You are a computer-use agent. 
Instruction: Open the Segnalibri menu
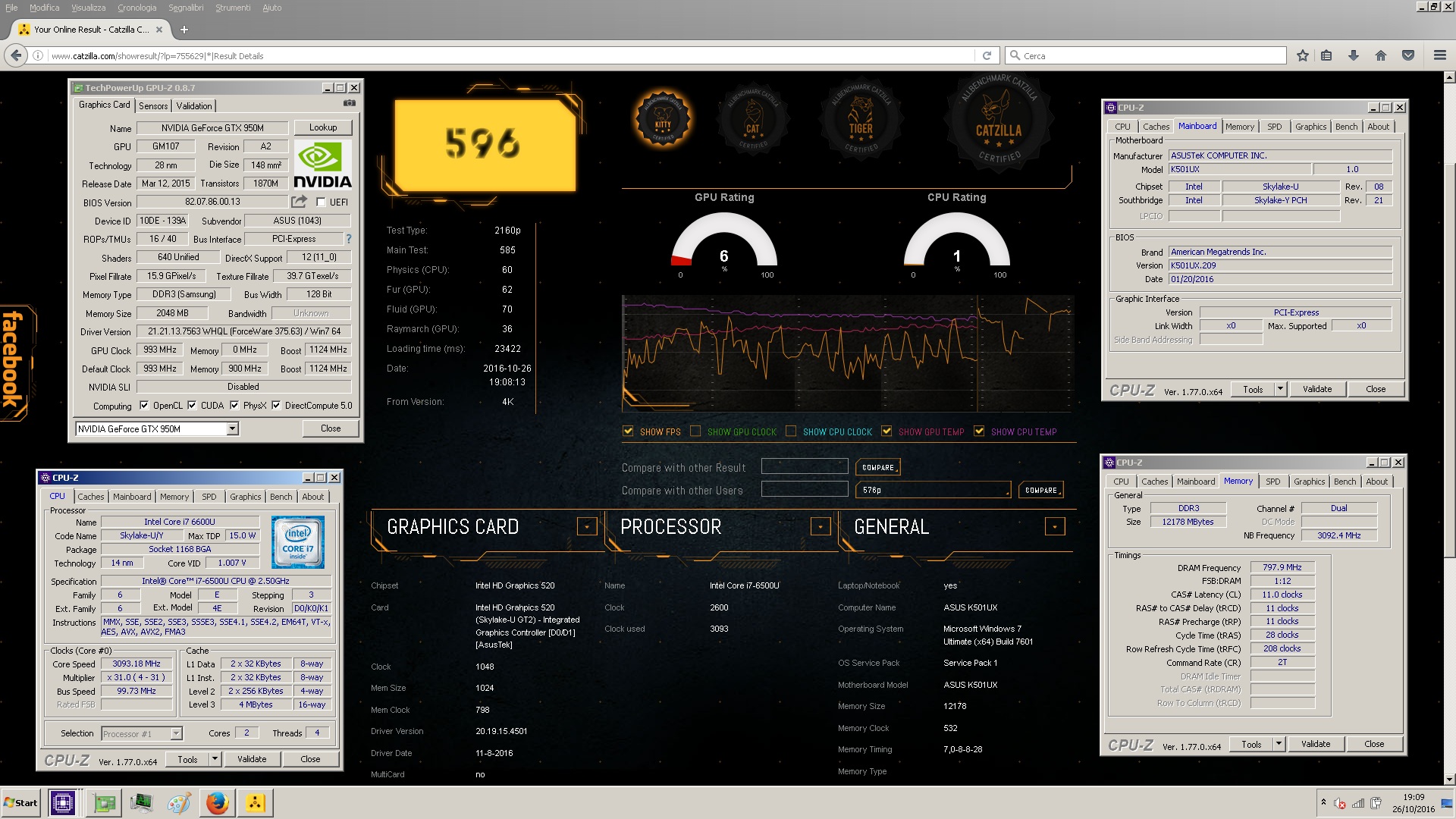tap(186, 8)
